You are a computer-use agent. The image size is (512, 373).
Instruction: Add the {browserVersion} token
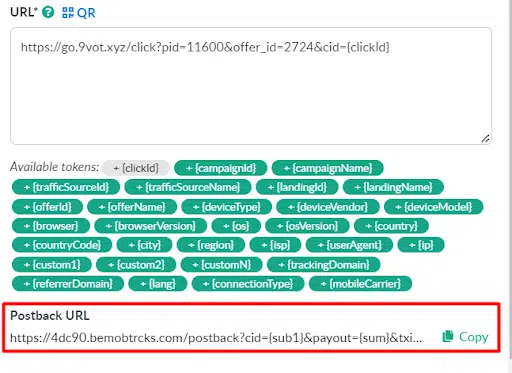[151, 226]
